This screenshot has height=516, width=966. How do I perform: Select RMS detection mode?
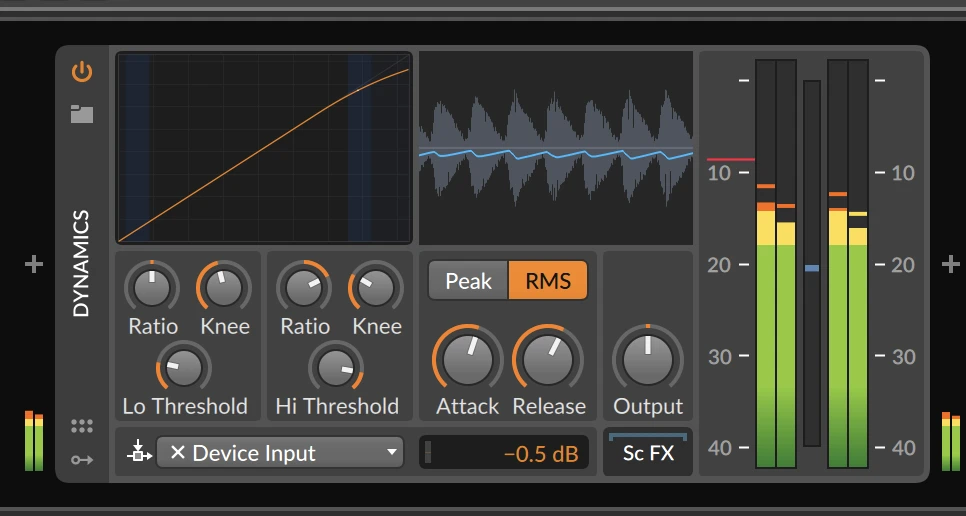548,281
